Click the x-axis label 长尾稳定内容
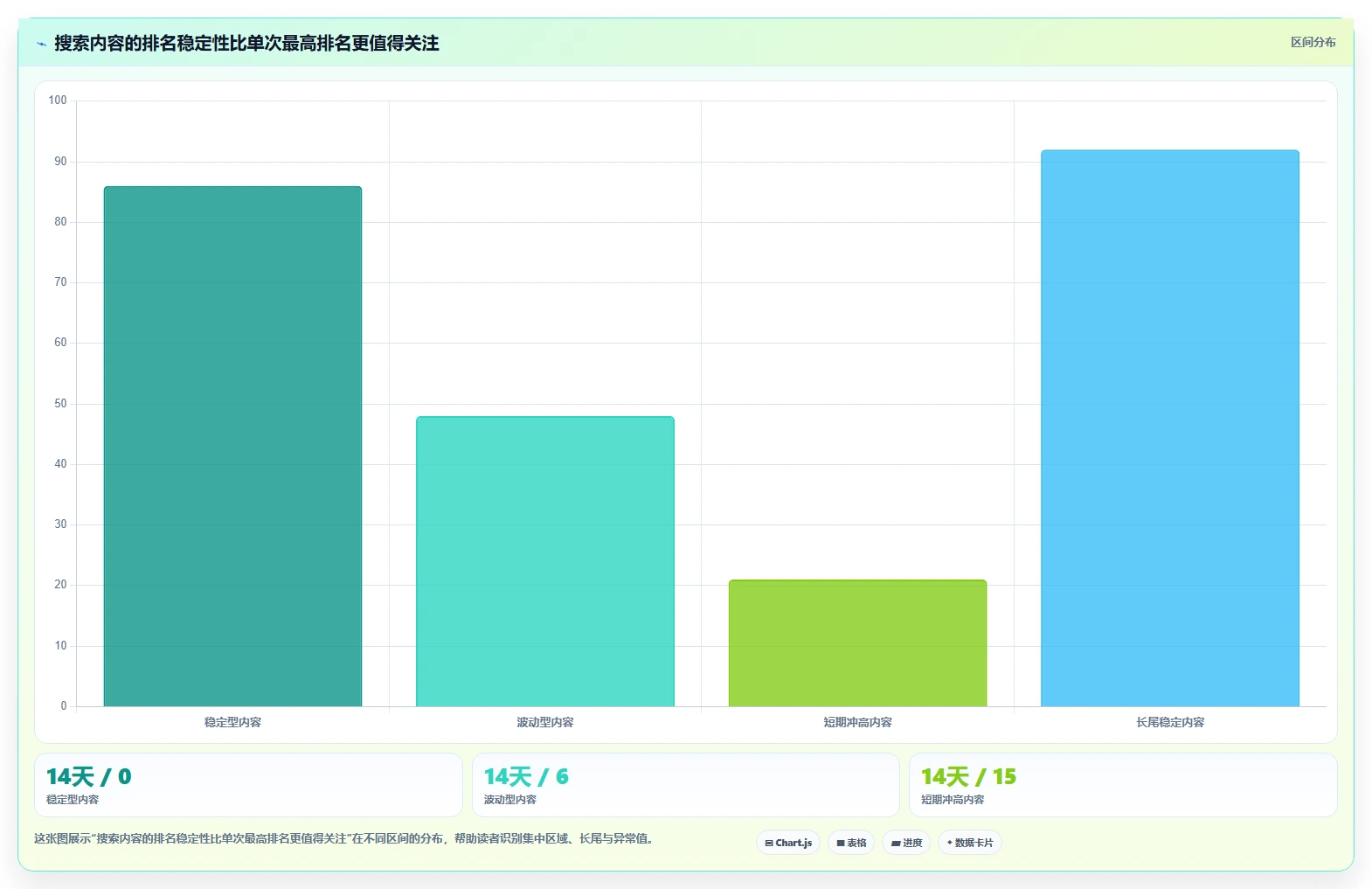The height and width of the screenshot is (889, 1372). tap(1170, 722)
